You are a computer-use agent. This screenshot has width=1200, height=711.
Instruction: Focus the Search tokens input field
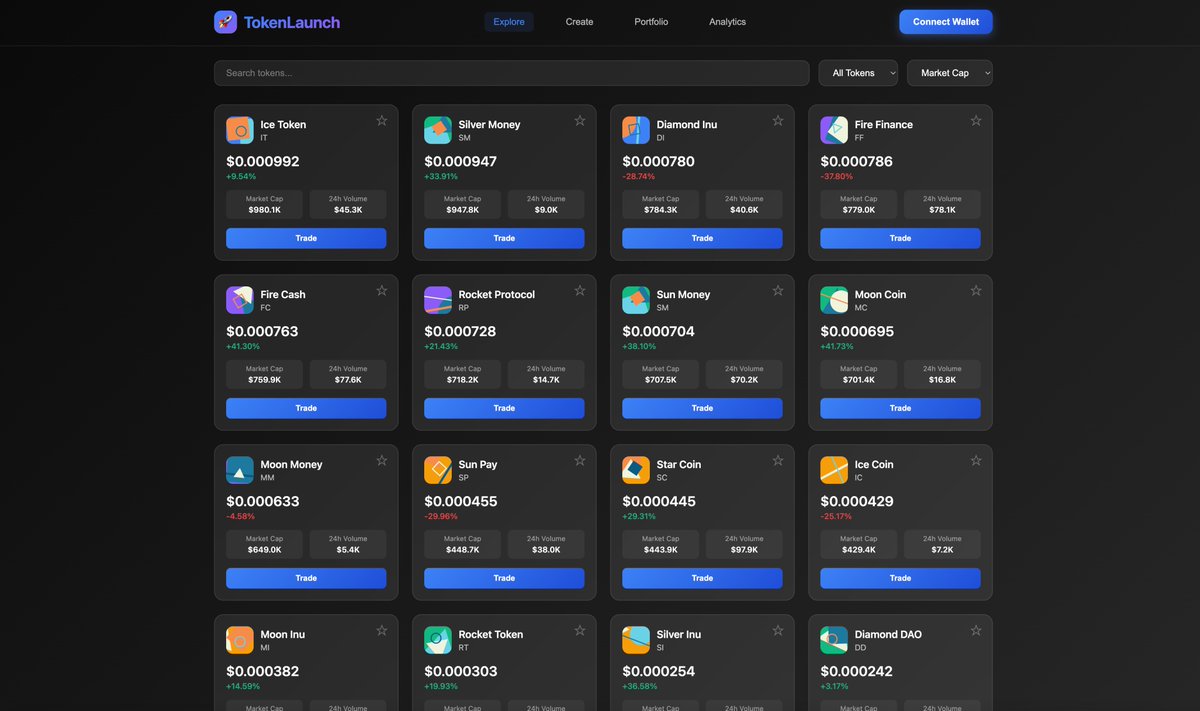pyautogui.click(x=511, y=73)
